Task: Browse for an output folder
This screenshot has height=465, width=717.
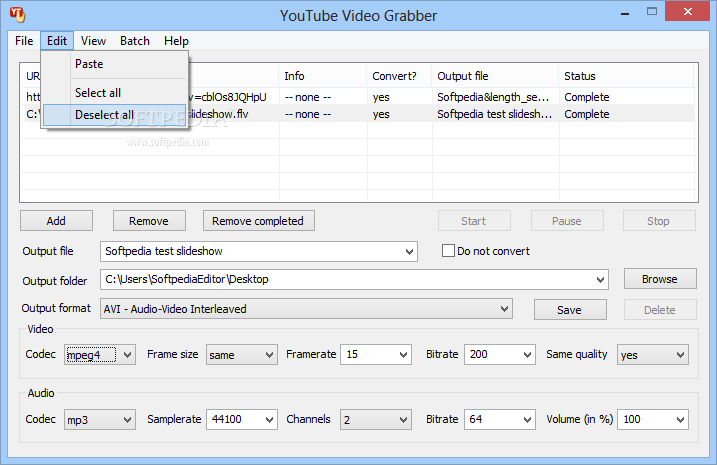Action: point(660,279)
